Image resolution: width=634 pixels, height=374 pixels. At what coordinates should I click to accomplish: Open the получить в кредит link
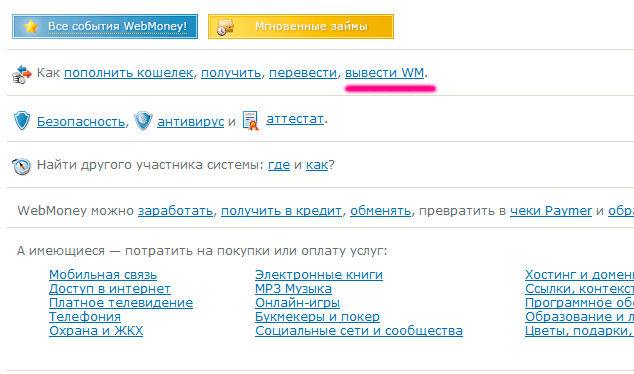point(281,211)
